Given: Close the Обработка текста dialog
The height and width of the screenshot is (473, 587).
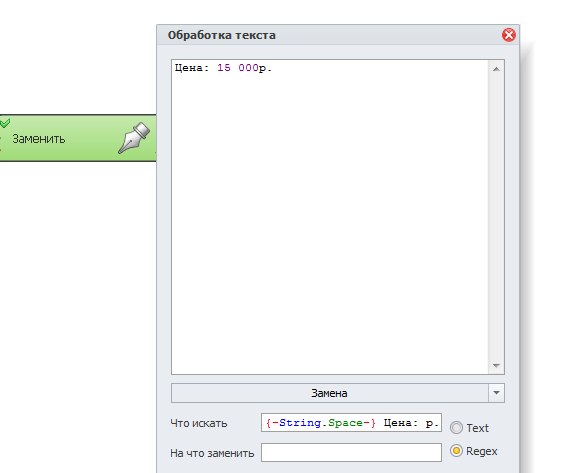Looking at the screenshot, I should pos(508,35).
